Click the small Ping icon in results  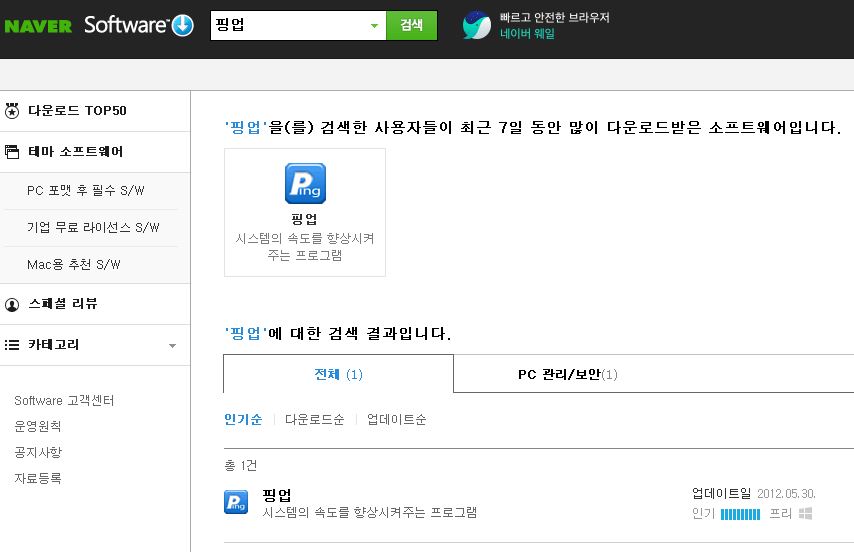236,502
